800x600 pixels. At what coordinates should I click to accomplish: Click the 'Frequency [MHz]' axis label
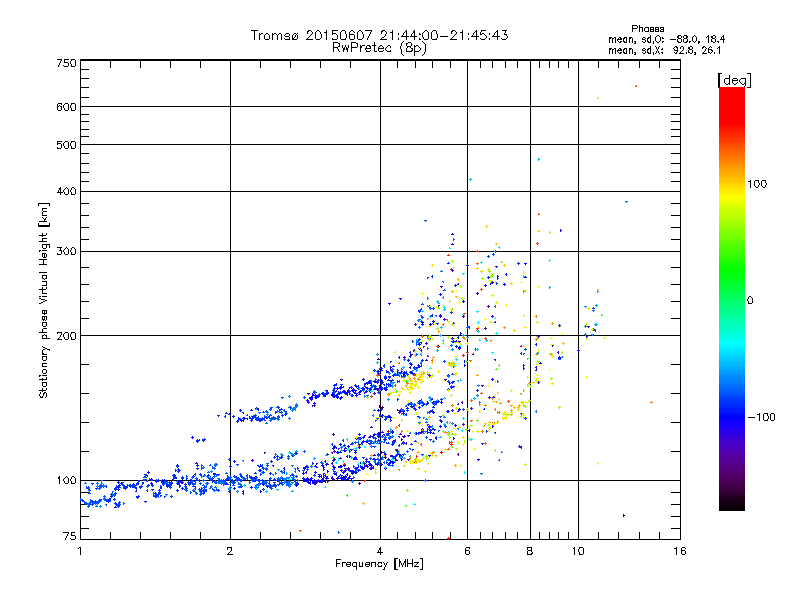(379, 564)
